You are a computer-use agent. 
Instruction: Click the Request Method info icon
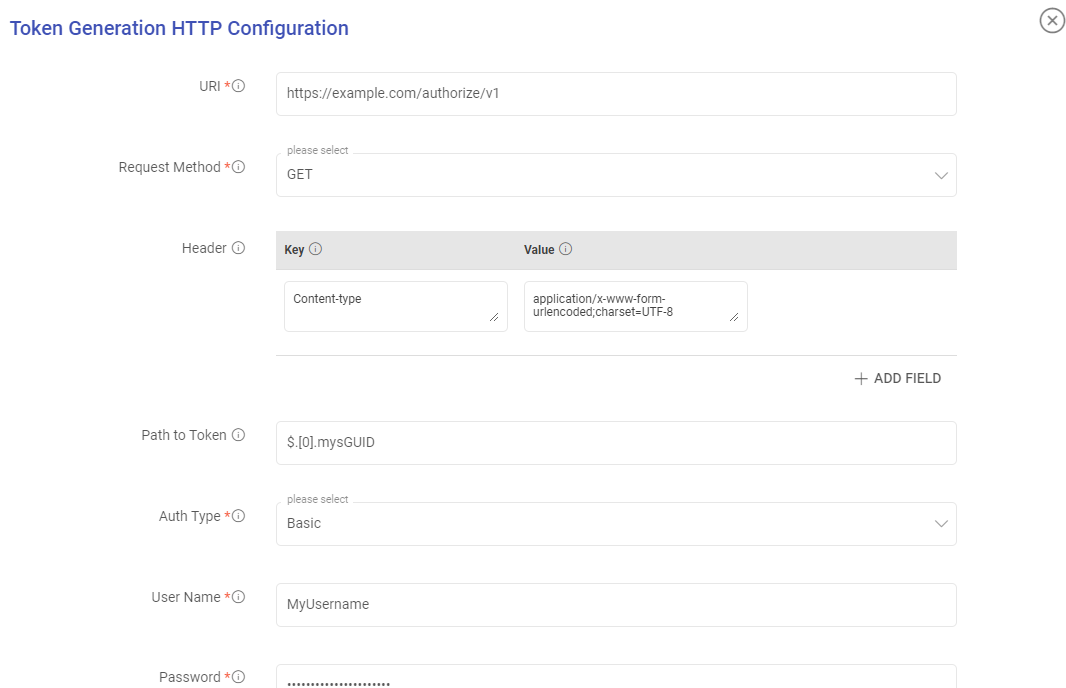[x=238, y=167]
